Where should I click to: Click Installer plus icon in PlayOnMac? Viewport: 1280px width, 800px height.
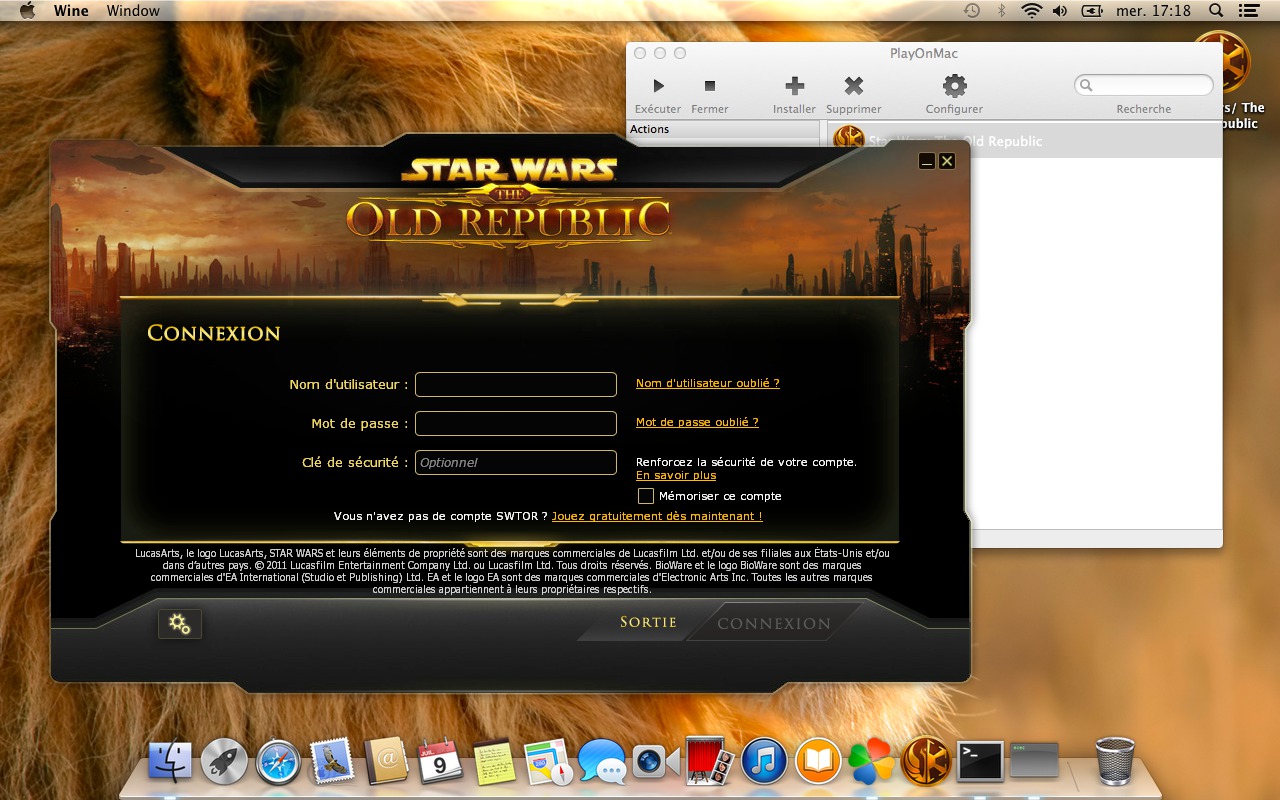(794, 86)
